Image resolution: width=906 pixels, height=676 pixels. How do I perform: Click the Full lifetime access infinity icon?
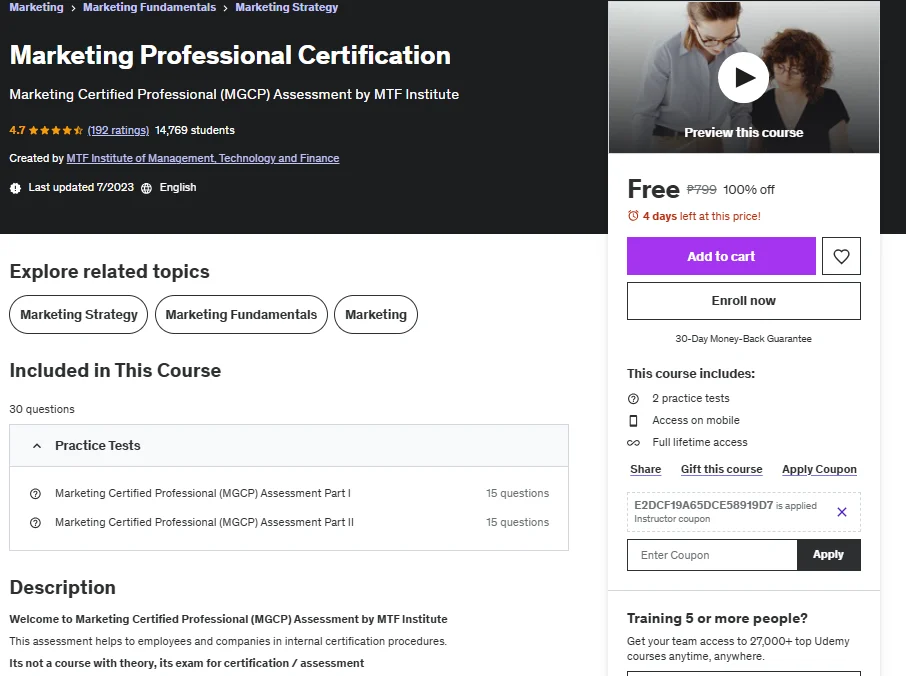click(x=633, y=443)
